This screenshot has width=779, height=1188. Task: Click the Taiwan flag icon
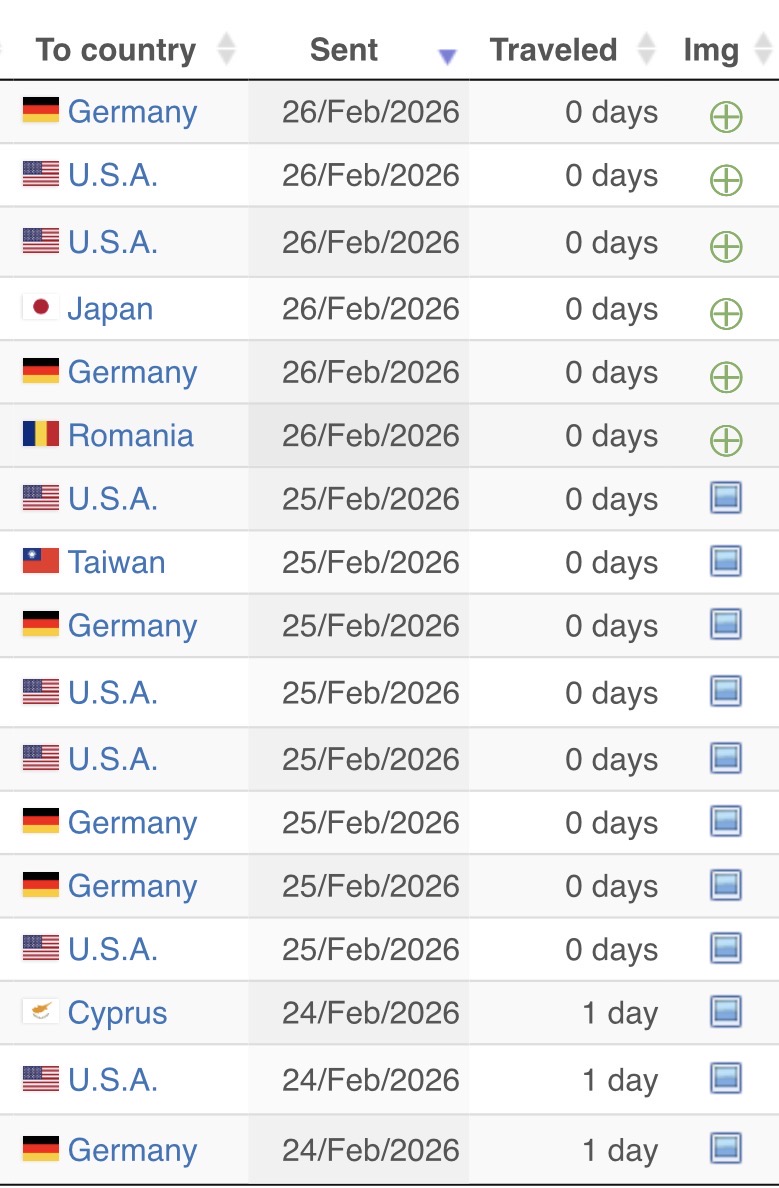pos(41,561)
